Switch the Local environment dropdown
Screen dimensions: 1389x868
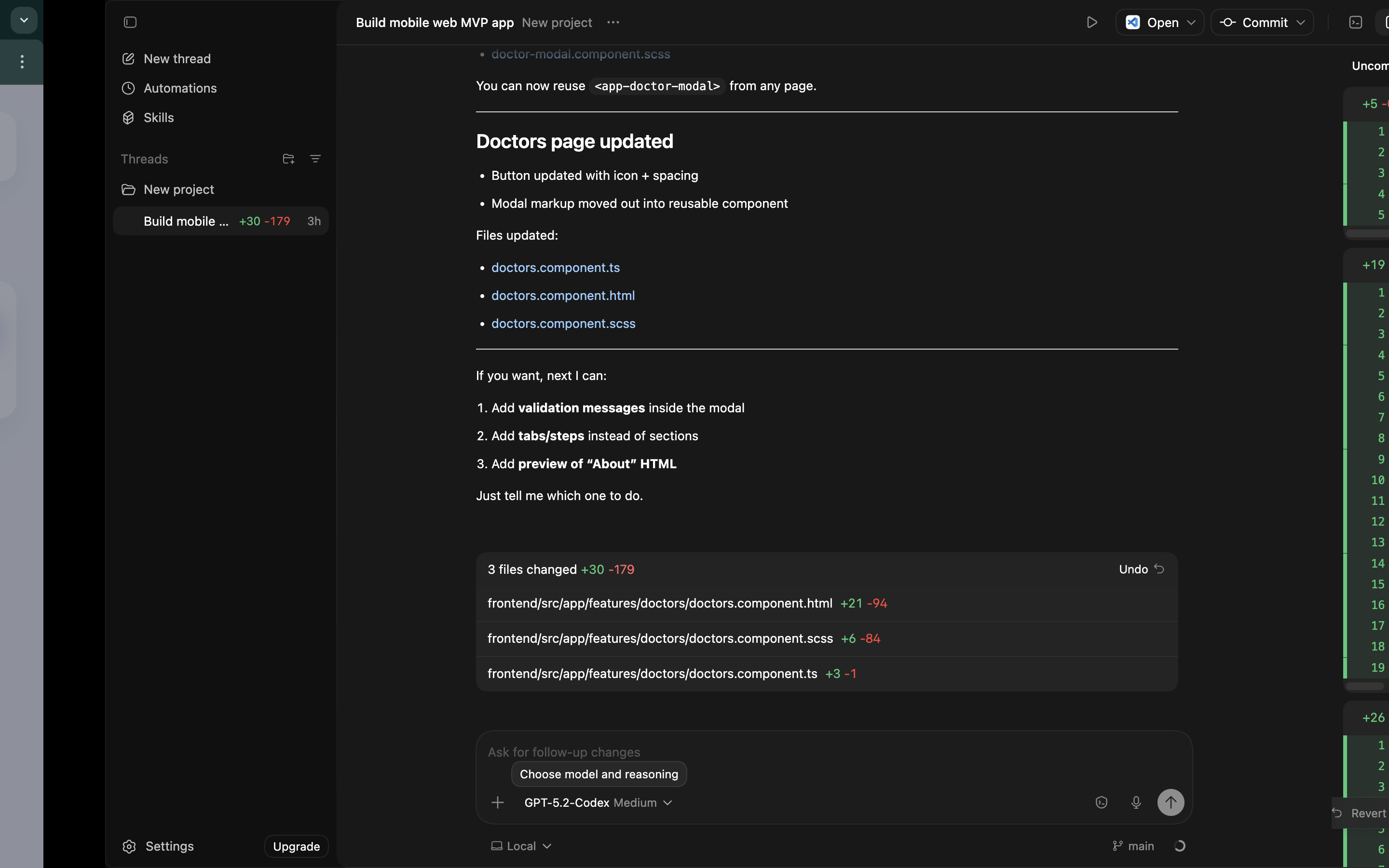pyautogui.click(x=521, y=846)
